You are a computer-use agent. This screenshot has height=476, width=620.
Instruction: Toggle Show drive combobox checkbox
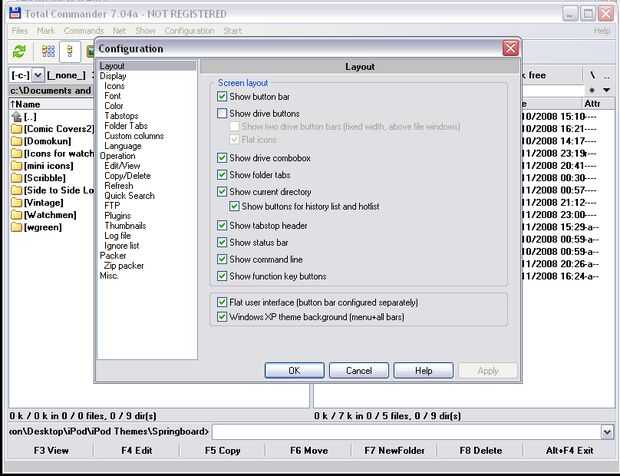(222, 158)
